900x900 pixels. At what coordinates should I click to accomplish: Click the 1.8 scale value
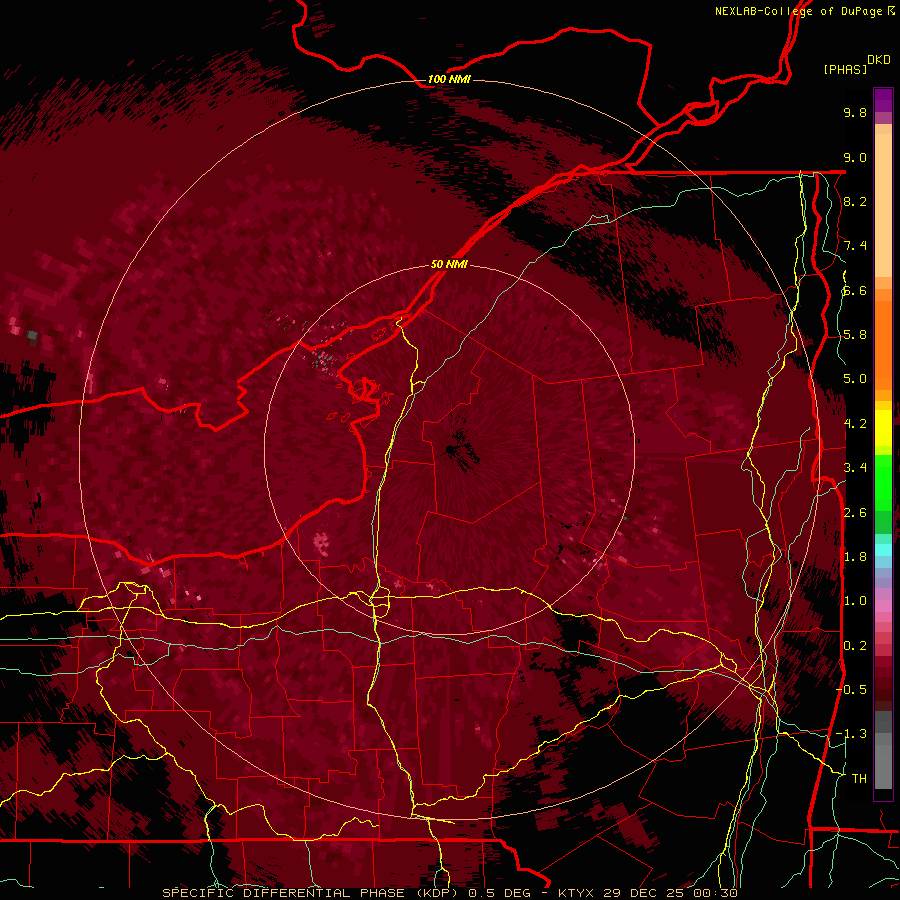click(855, 557)
